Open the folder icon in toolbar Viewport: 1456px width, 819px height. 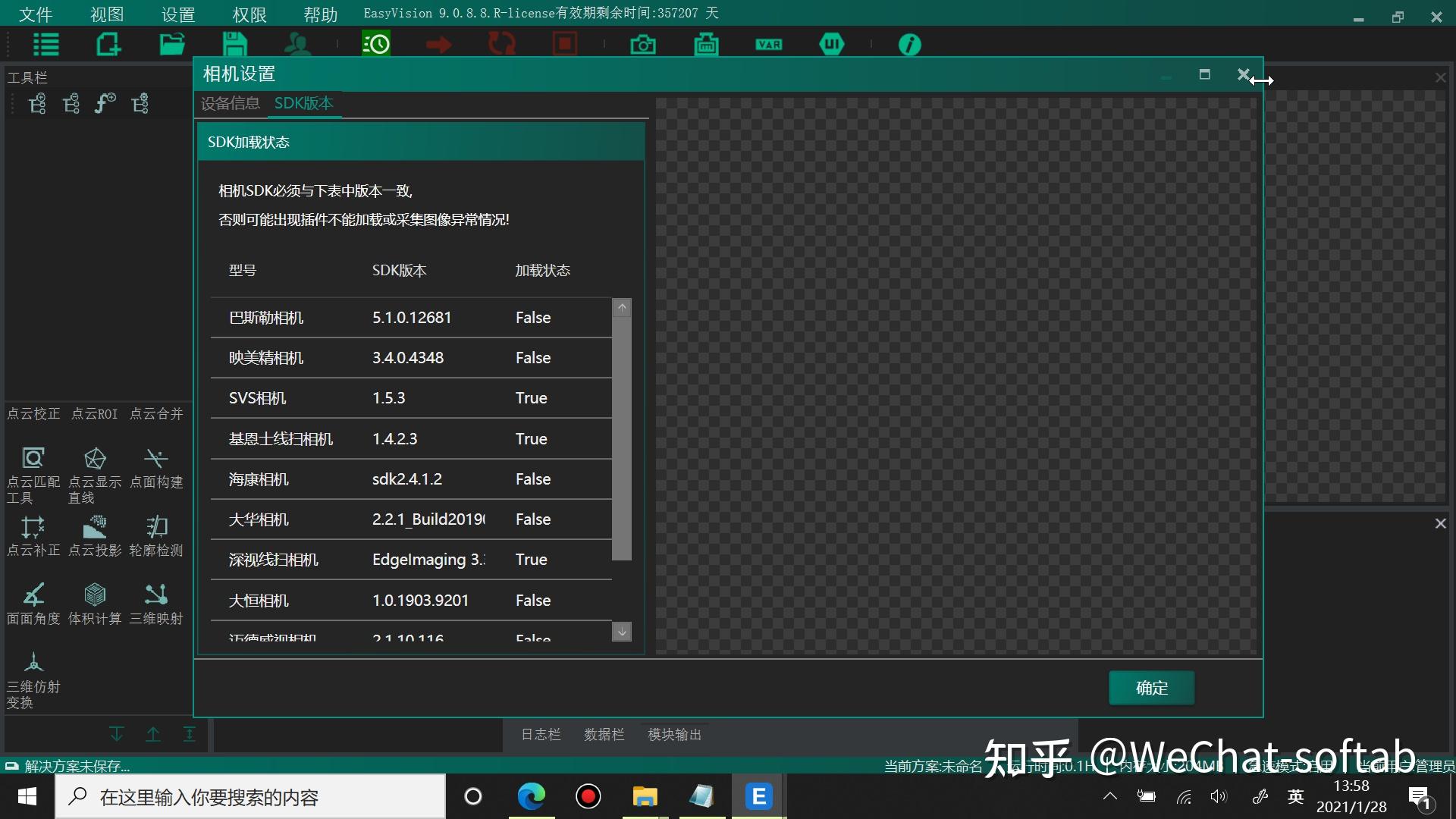click(x=172, y=45)
